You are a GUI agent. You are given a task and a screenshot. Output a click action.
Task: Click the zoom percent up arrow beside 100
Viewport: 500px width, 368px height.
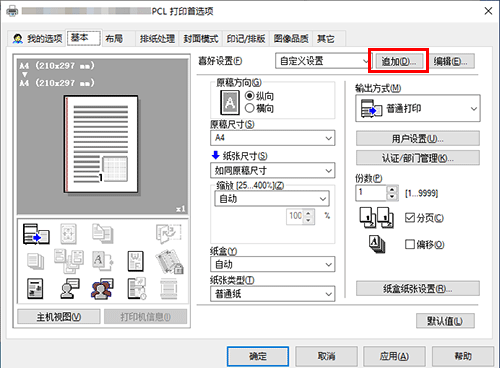pos(309,213)
